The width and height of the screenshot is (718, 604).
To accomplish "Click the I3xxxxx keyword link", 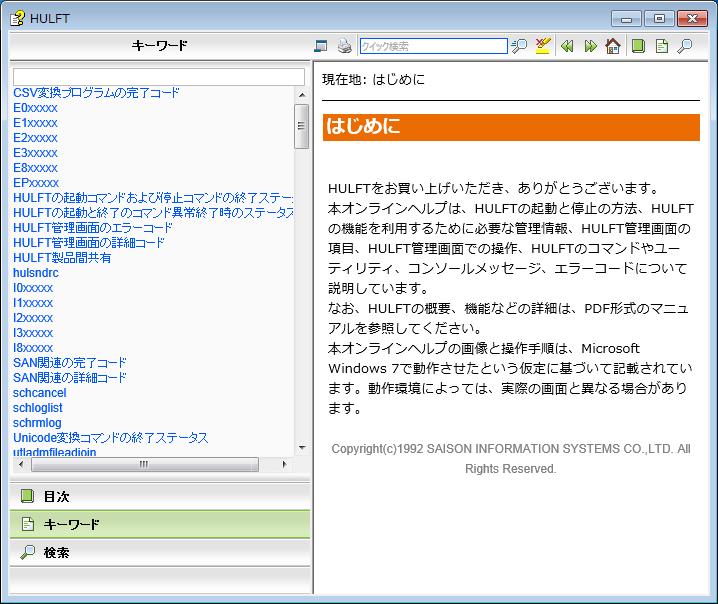I will tap(33, 333).
